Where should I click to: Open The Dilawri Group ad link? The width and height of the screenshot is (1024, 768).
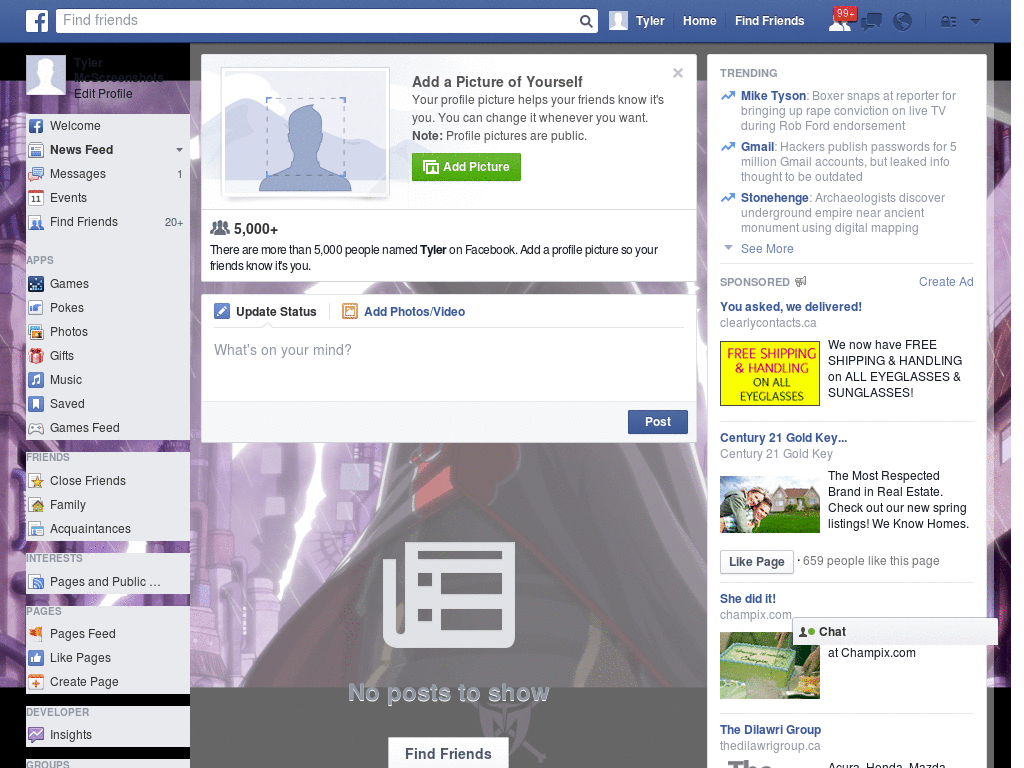pos(770,729)
